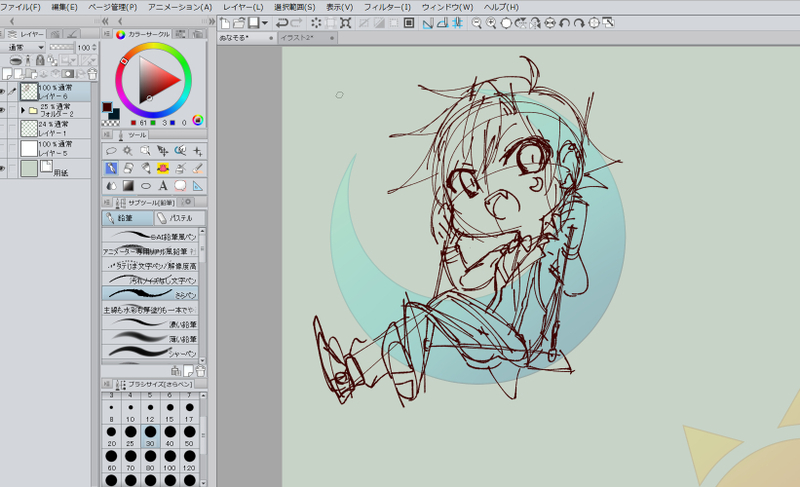Rotate canvas left with toolbar icon
Screen dimensions: 800x487
[x=565, y=23]
